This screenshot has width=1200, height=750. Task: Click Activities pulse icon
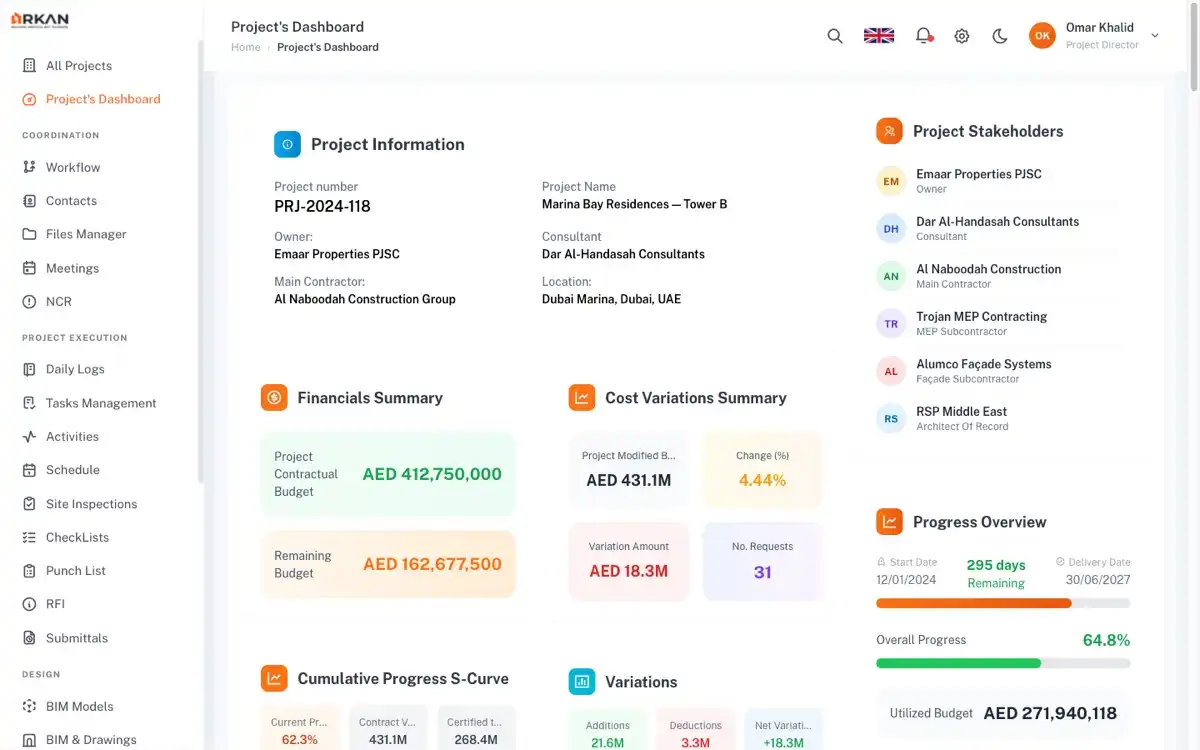point(29,437)
